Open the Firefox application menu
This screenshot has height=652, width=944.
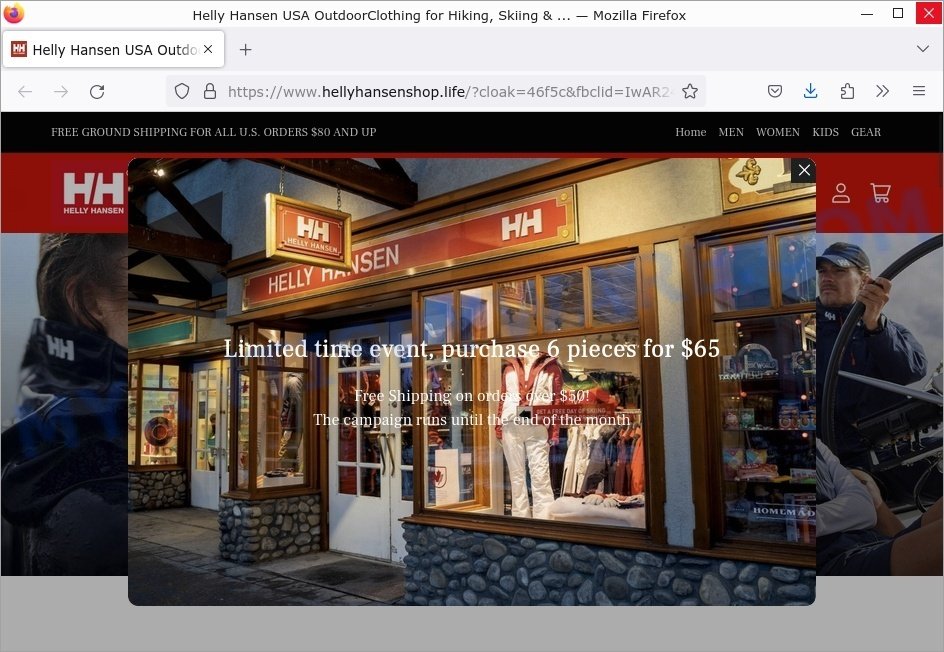[919, 92]
